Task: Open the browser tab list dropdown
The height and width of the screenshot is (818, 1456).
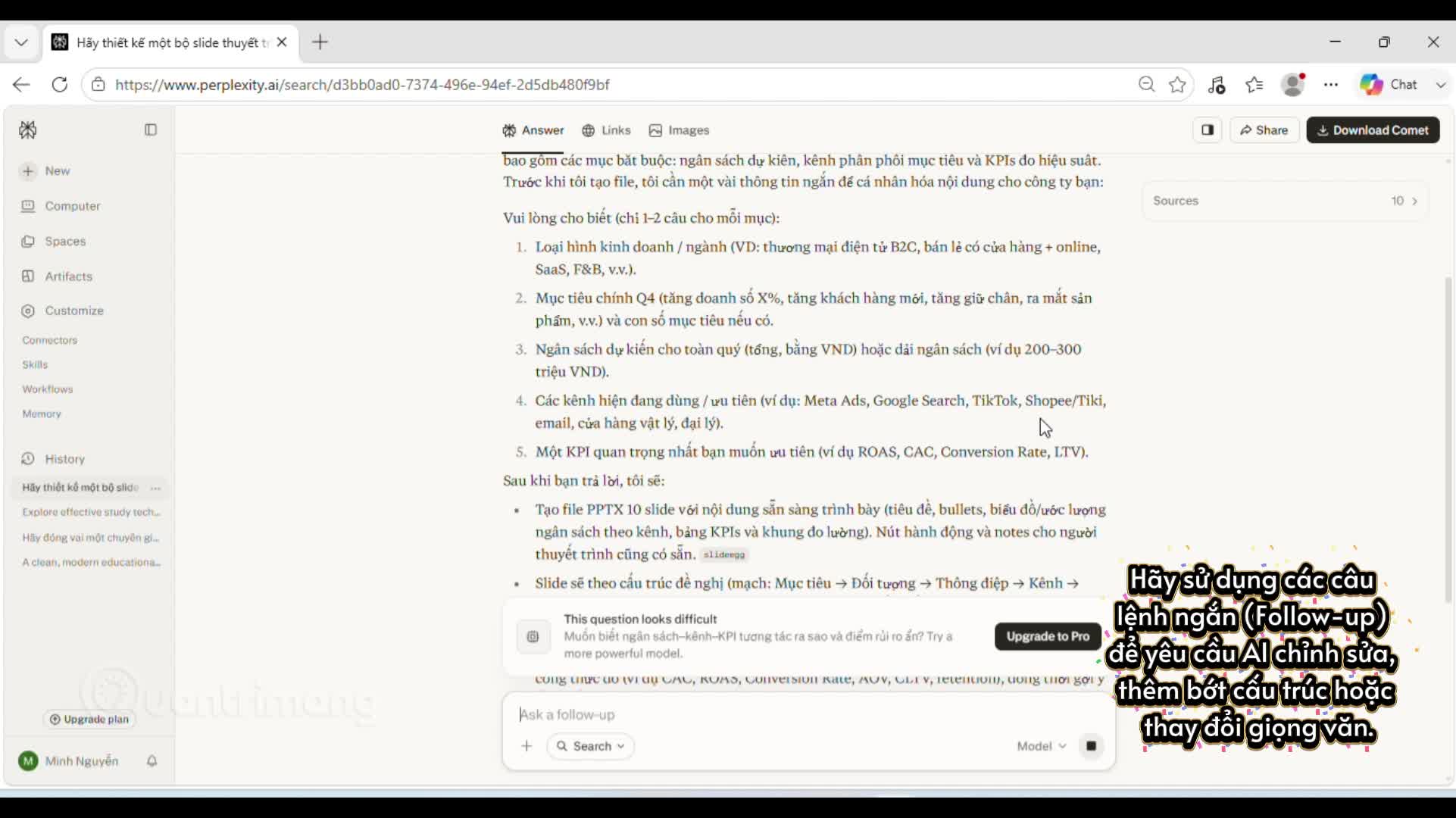Action: click(21, 42)
